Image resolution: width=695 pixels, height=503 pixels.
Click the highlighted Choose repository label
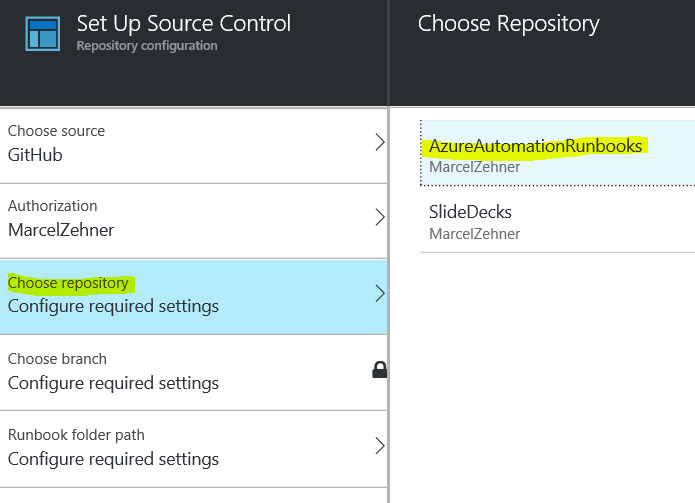(68, 283)
